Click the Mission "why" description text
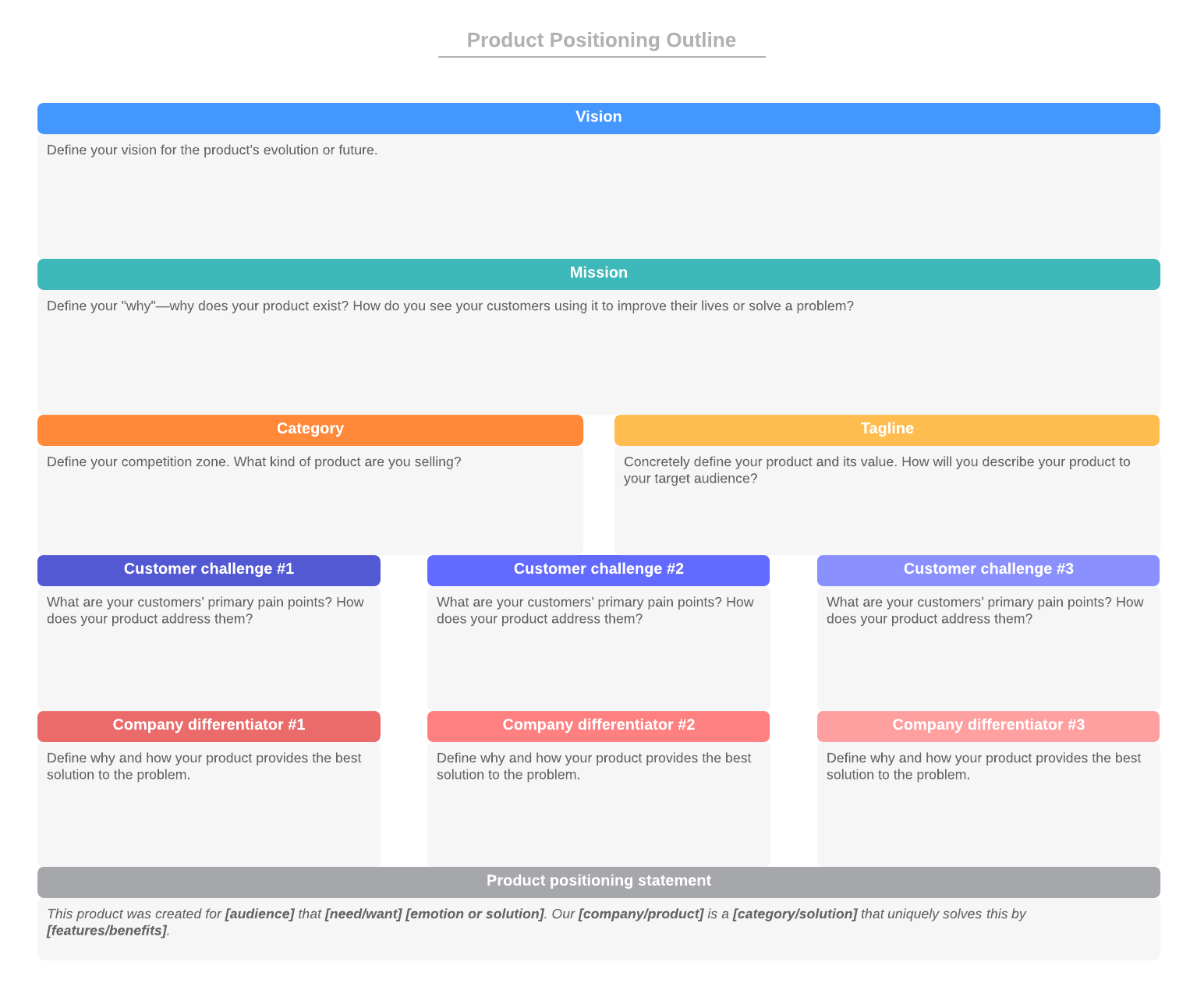The image size is (1204, 997). coord(450,306)
